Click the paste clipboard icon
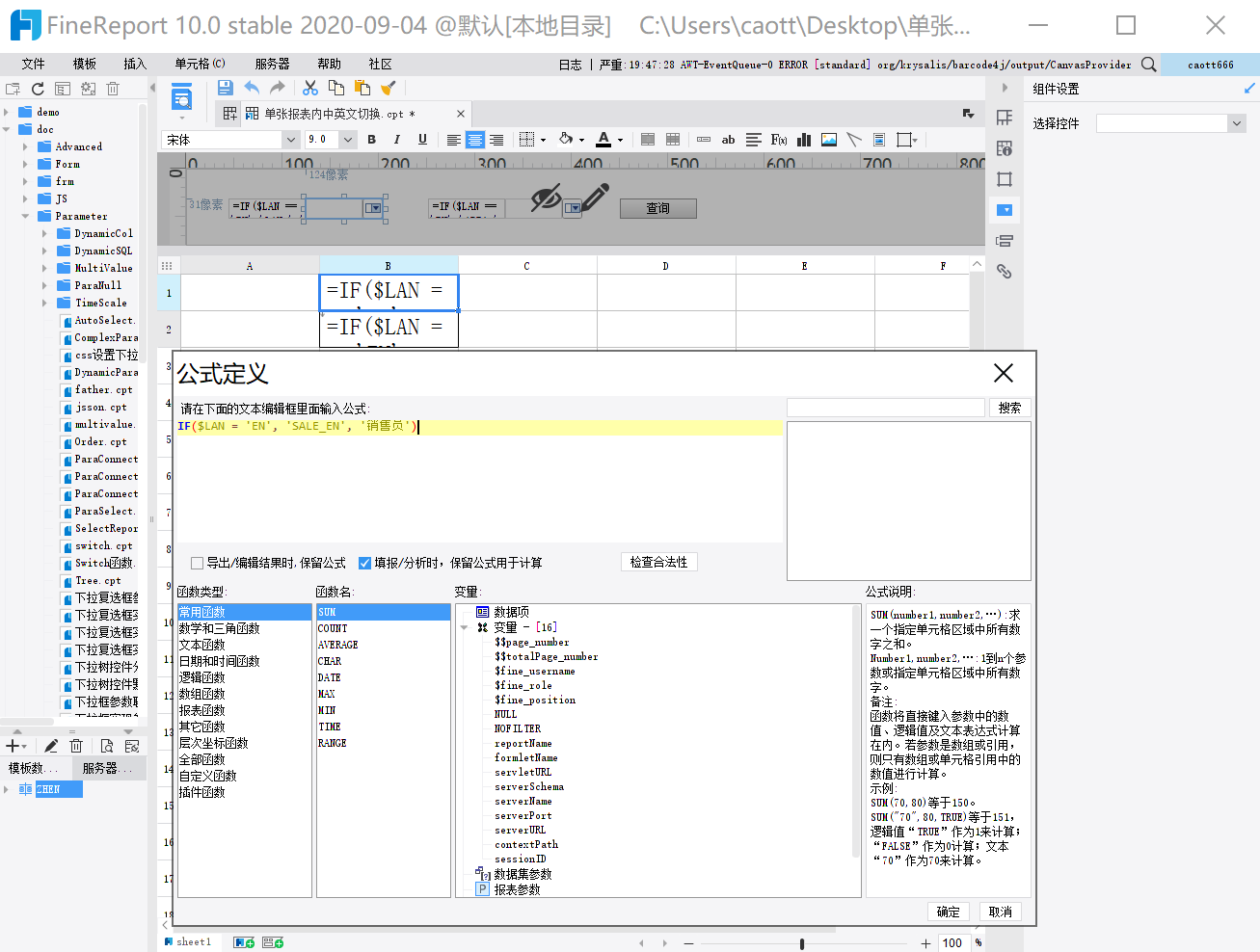The width and height of the screenshot is (1260, 952). 362,88
